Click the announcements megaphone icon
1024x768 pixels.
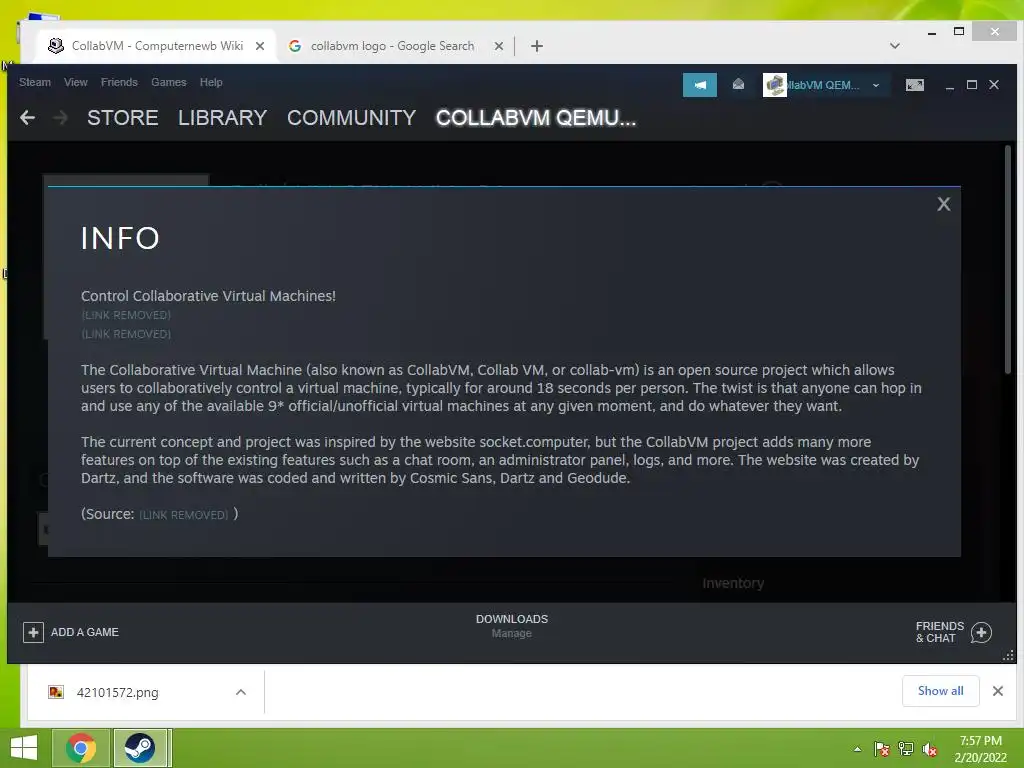coord(700,85)
